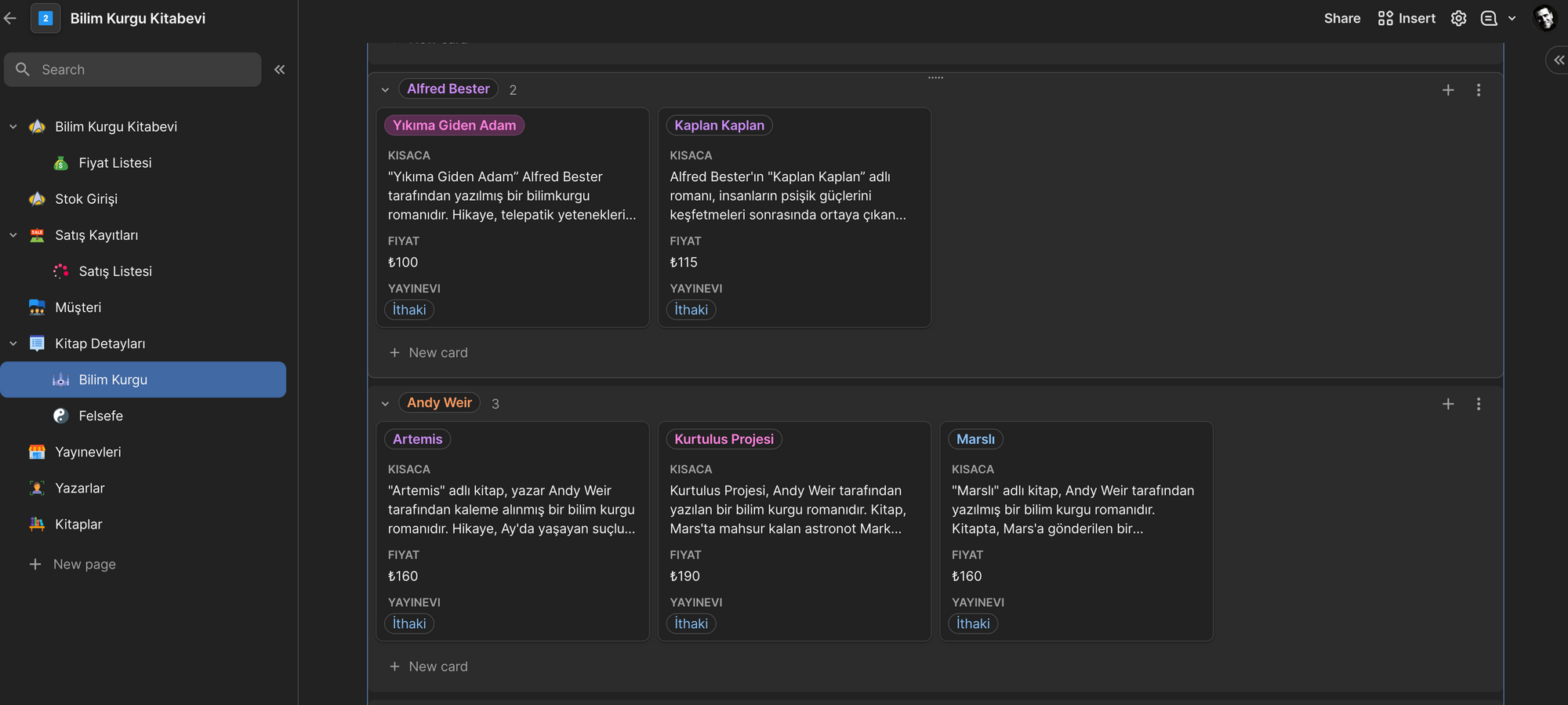Image resolution: width=1568 pixels, height=705 pixels.
Task: Collapse the left sidebar with double chevron
Action: click(x=280, y=70)
